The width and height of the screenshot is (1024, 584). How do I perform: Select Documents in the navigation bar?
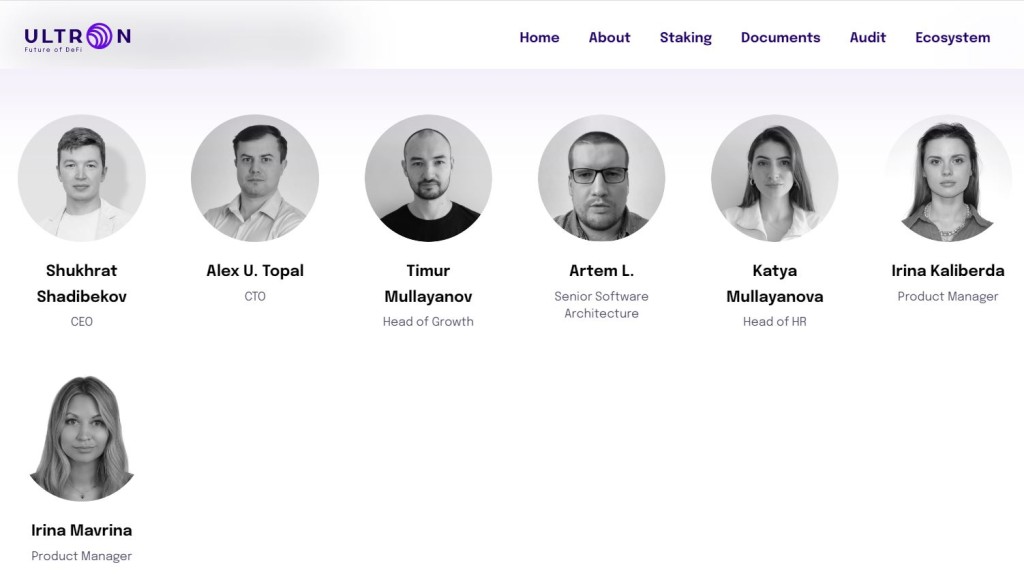coord(780,38)
